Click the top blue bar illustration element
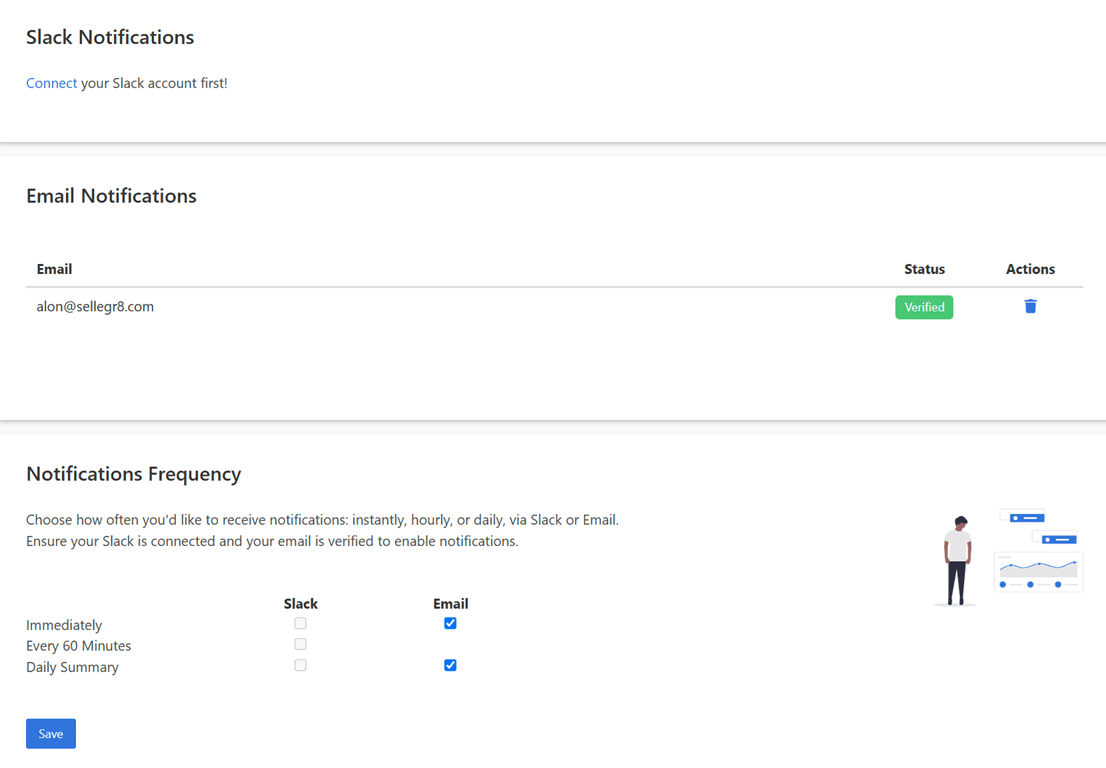 [x=1024, y=516]
